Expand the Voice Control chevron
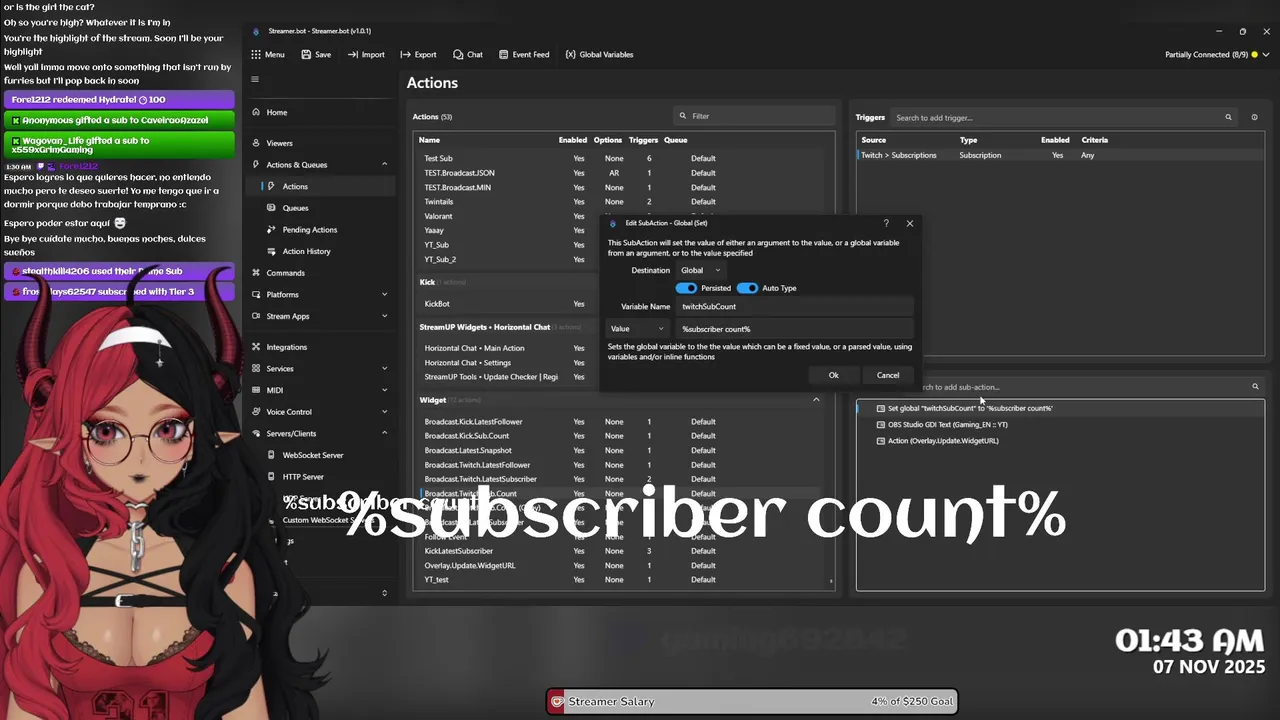 click(384, 412)
